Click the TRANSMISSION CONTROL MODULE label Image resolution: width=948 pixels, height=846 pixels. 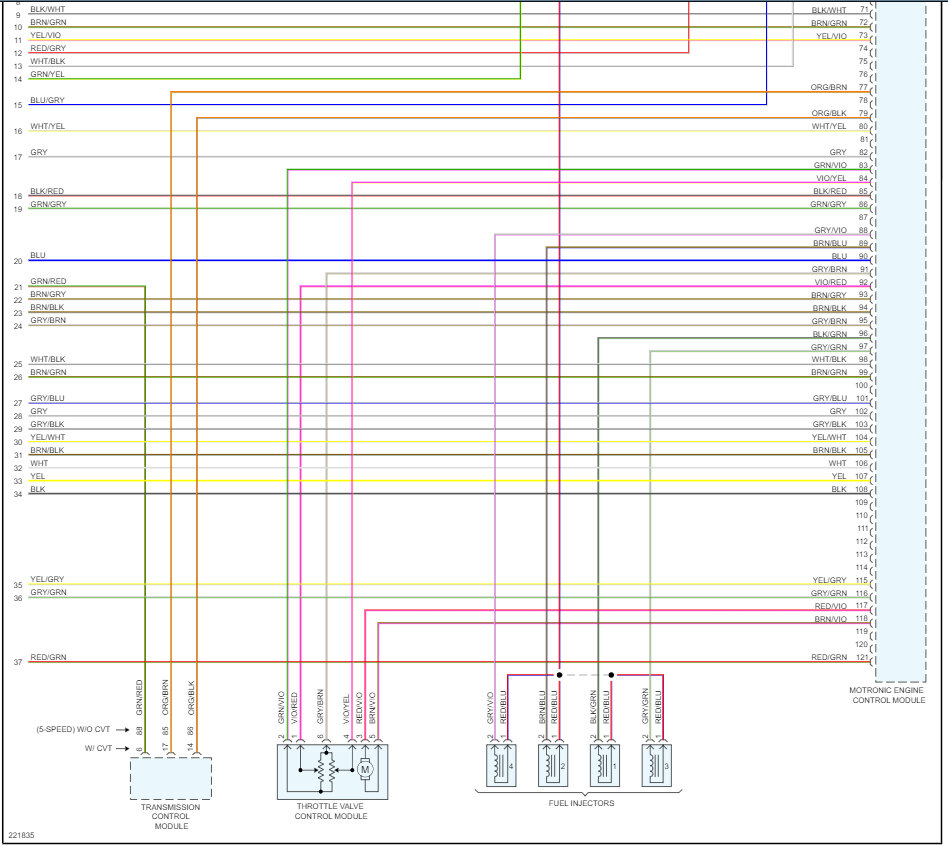point(170,816)
